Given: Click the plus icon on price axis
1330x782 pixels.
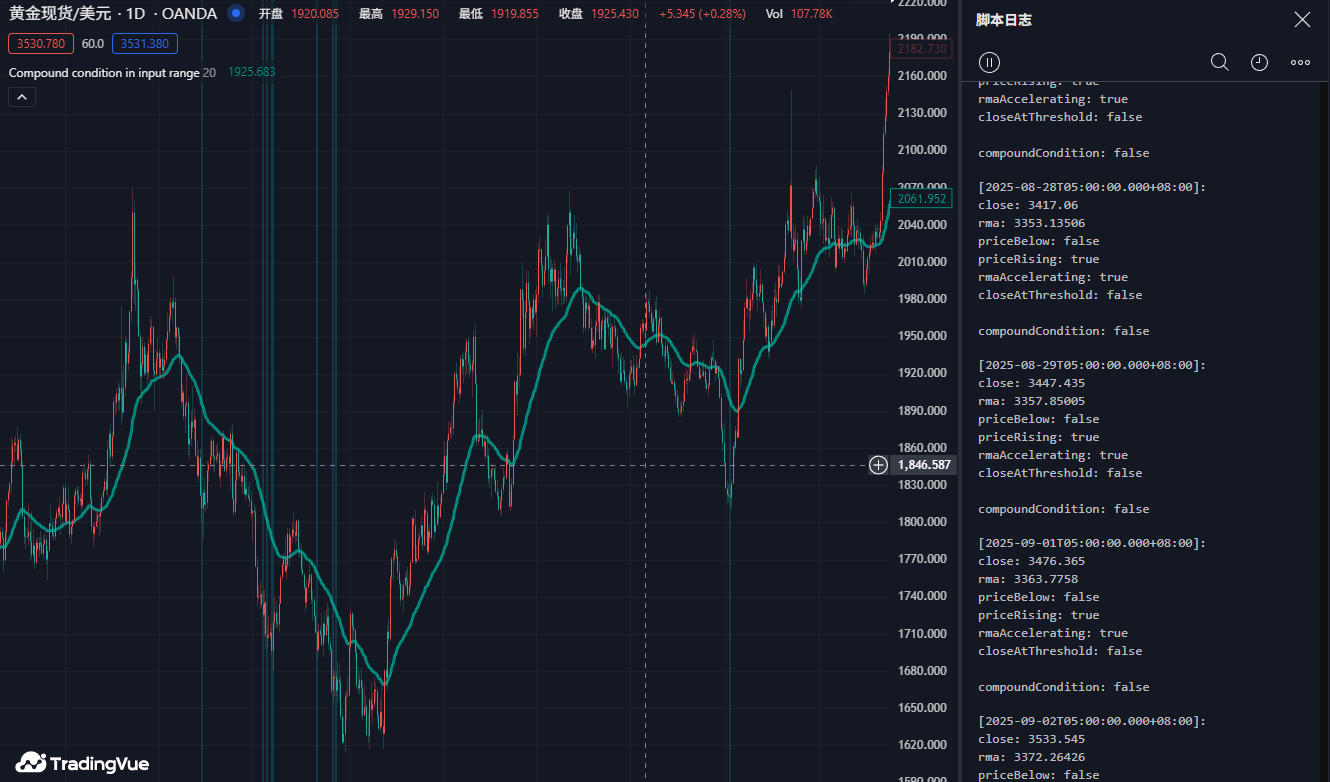Looking at the screenshot, I should [x=878, y=465].
